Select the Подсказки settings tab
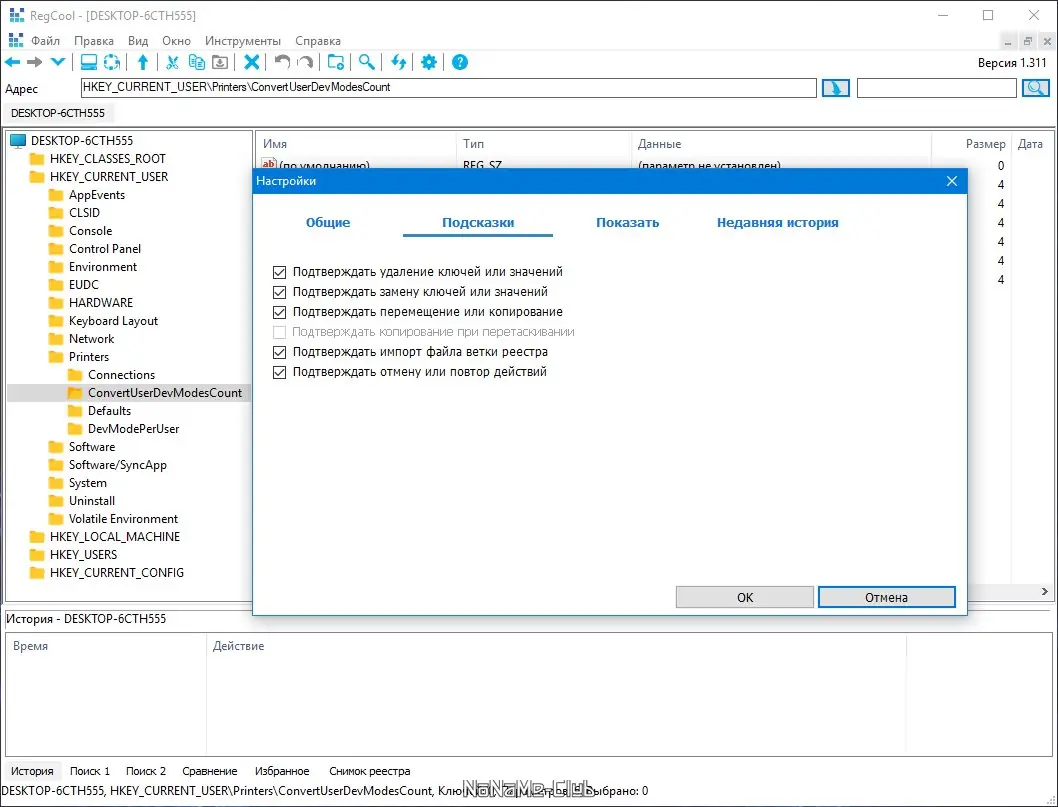The width and height of the screenshot is (1058, 807). (478, 223)
